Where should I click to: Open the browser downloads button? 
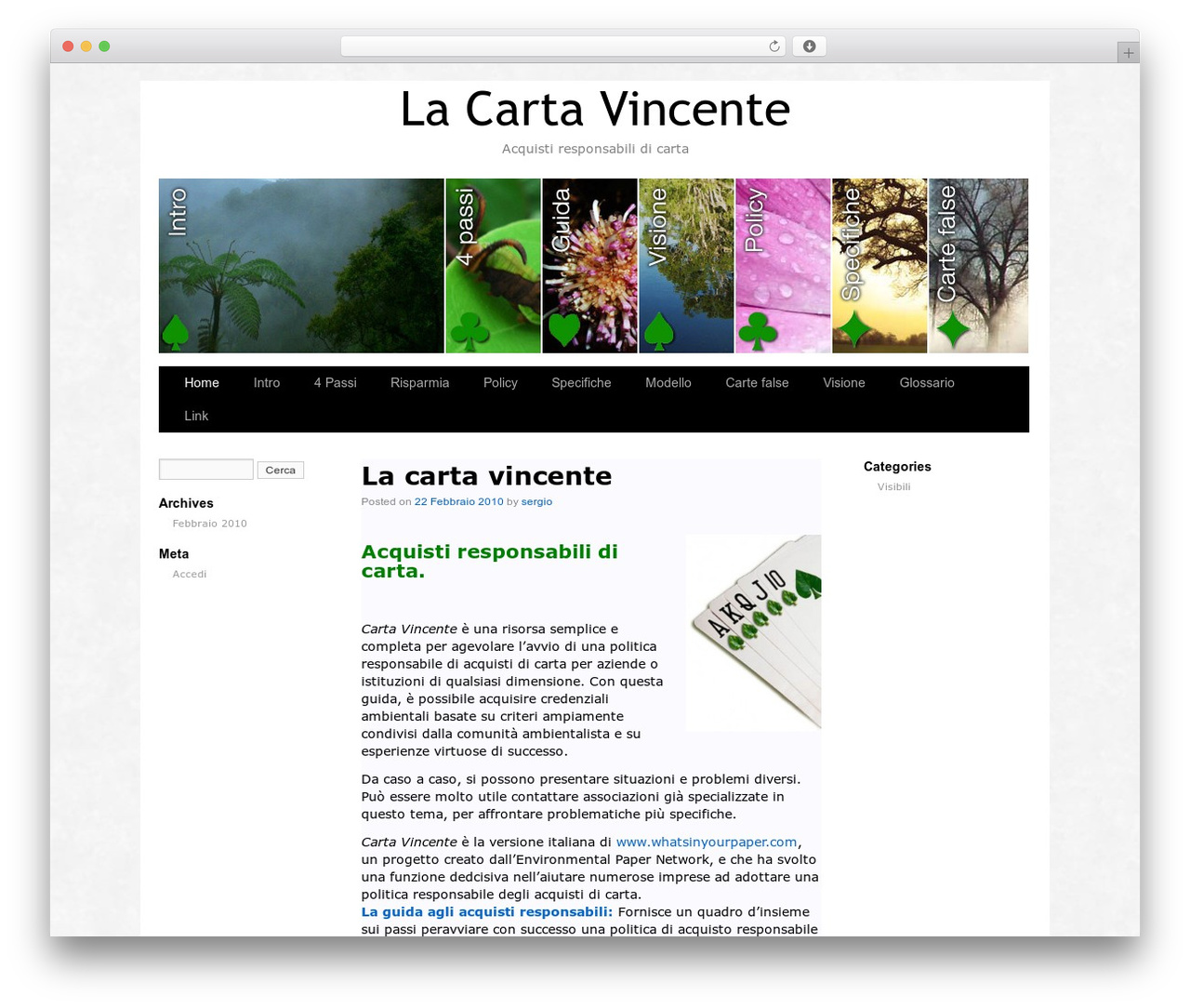tap(809, 46)
